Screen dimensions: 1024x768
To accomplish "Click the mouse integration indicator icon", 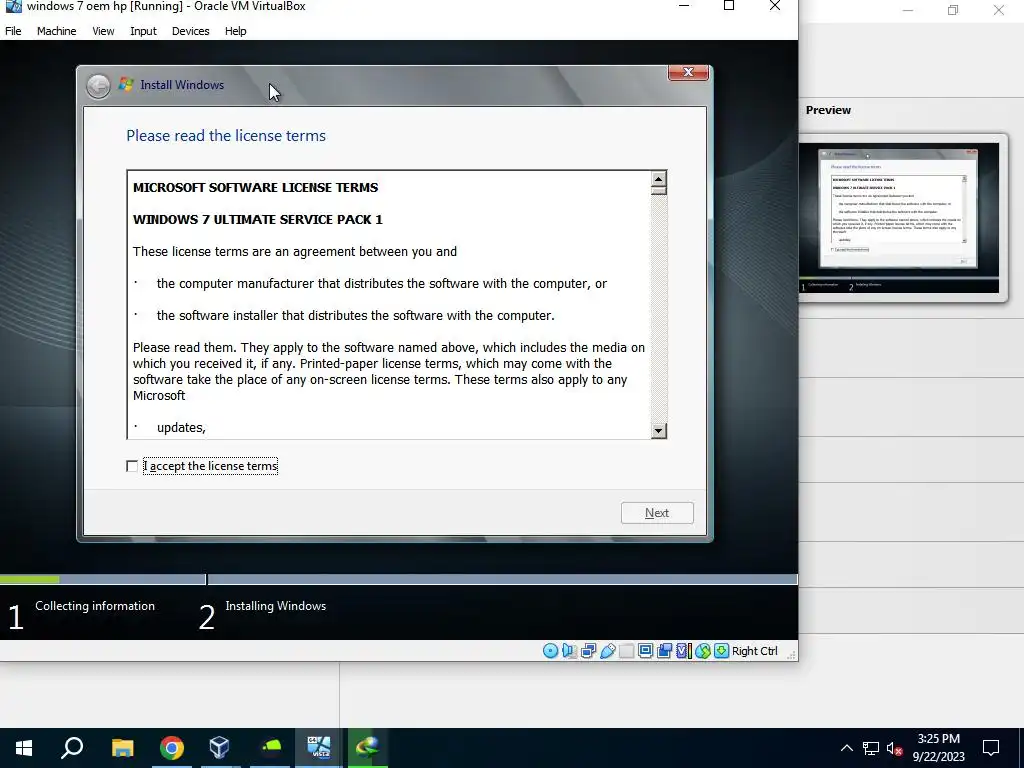I will click(703, 651).
